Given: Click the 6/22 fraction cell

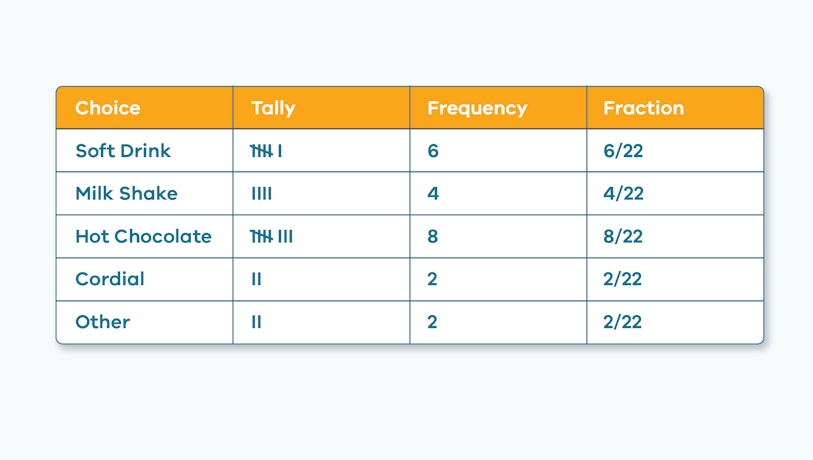Looking at the screenshot, I should tap(622, 151).
